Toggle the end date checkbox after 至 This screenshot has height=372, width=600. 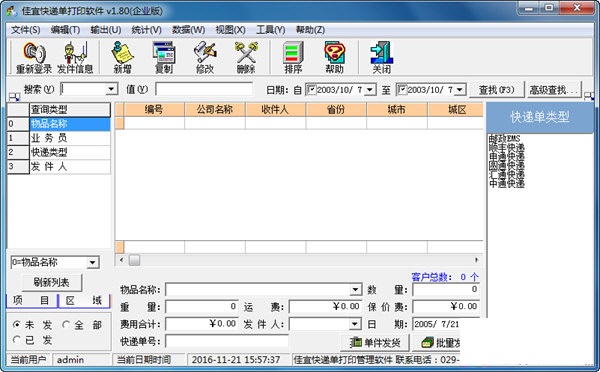pyautogui.click(x=402, y=90)
